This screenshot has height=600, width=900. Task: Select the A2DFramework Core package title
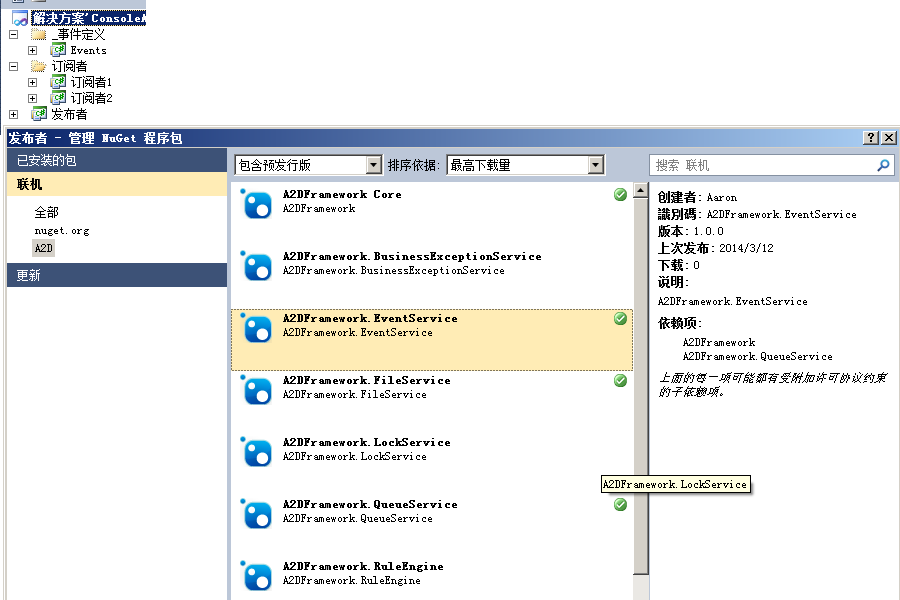342,194
